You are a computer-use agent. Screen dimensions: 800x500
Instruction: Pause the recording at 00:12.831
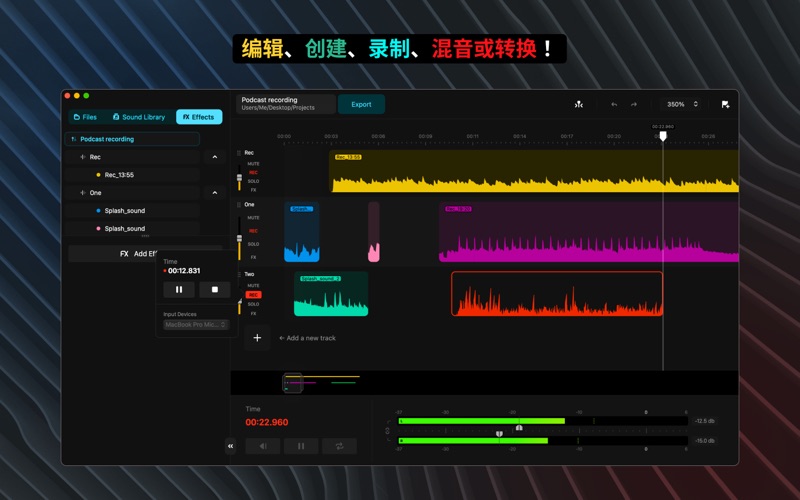[x=179, y=290]
